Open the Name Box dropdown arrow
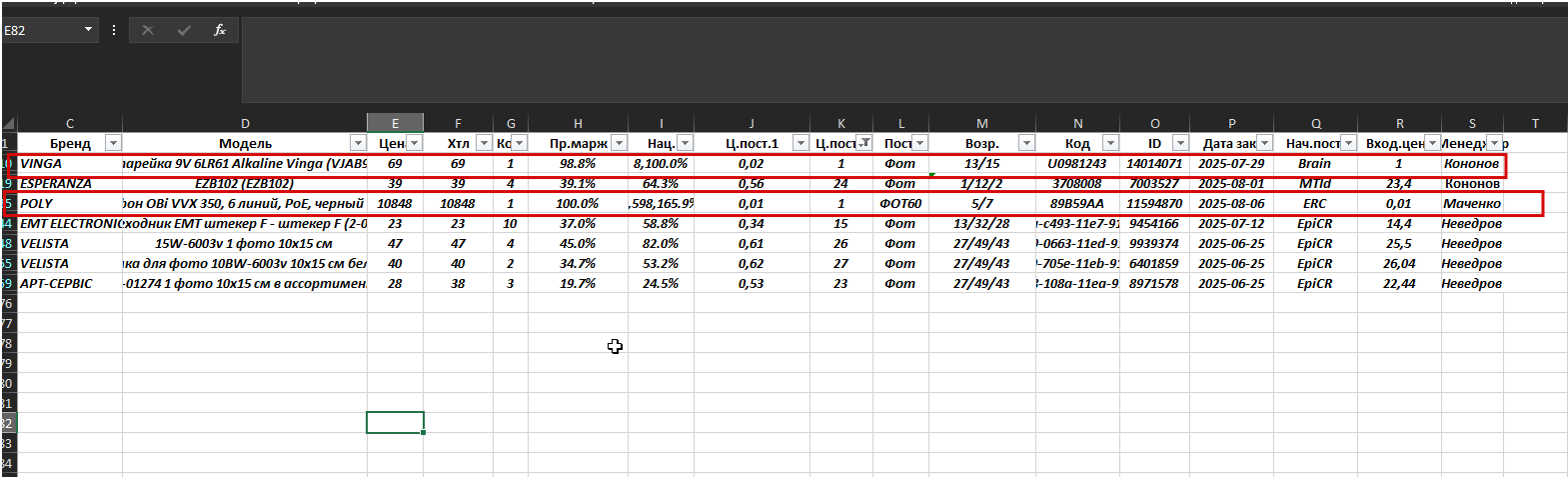 (x=88, y=30)
